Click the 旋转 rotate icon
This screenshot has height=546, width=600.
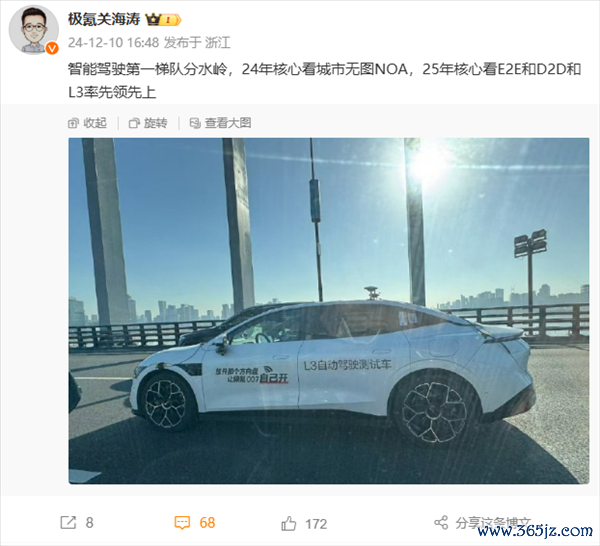click(x=134, y=123)
